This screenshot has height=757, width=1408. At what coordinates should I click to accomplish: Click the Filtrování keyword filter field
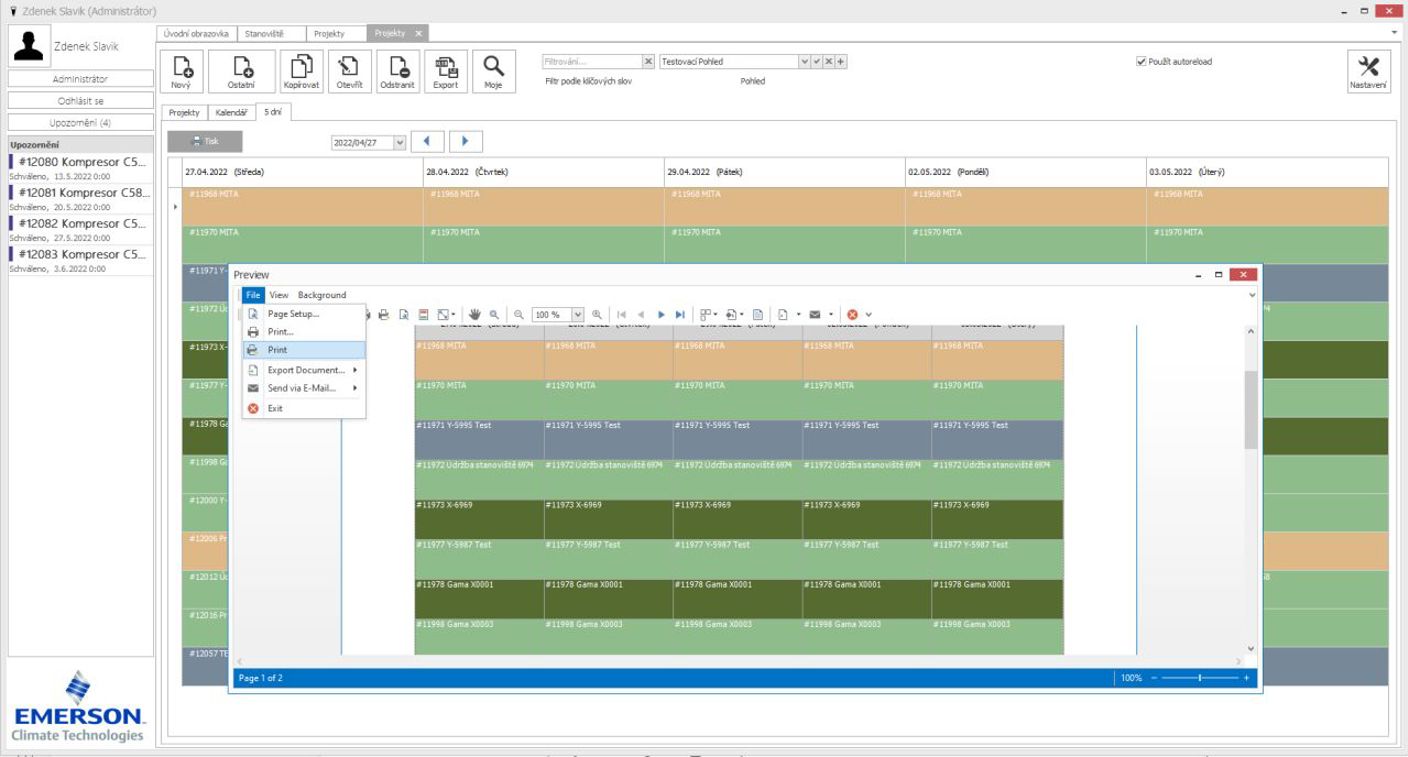coord(591,62)
